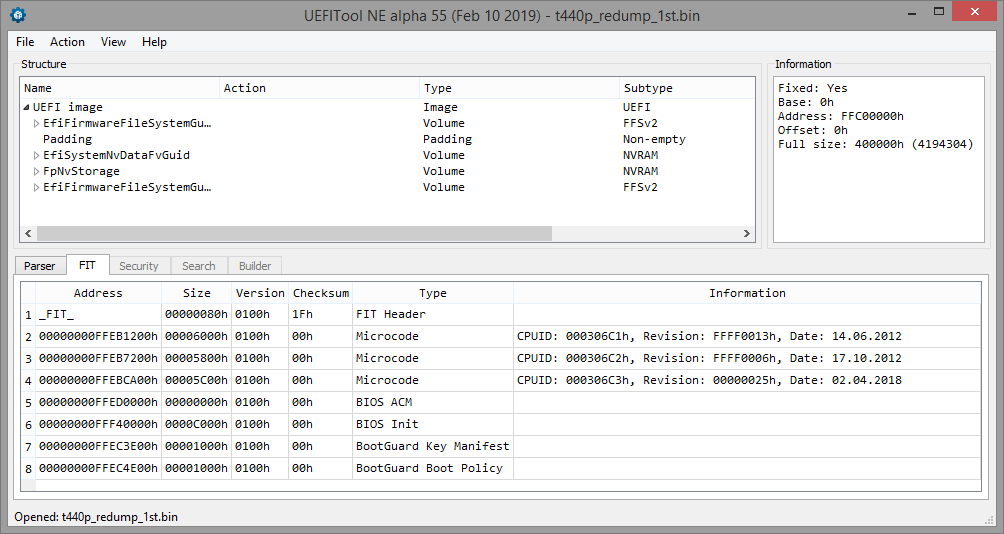Click row header number 8 in FIT table
The height and width of the screenshot is (534, 1004).
pos(28,469)
